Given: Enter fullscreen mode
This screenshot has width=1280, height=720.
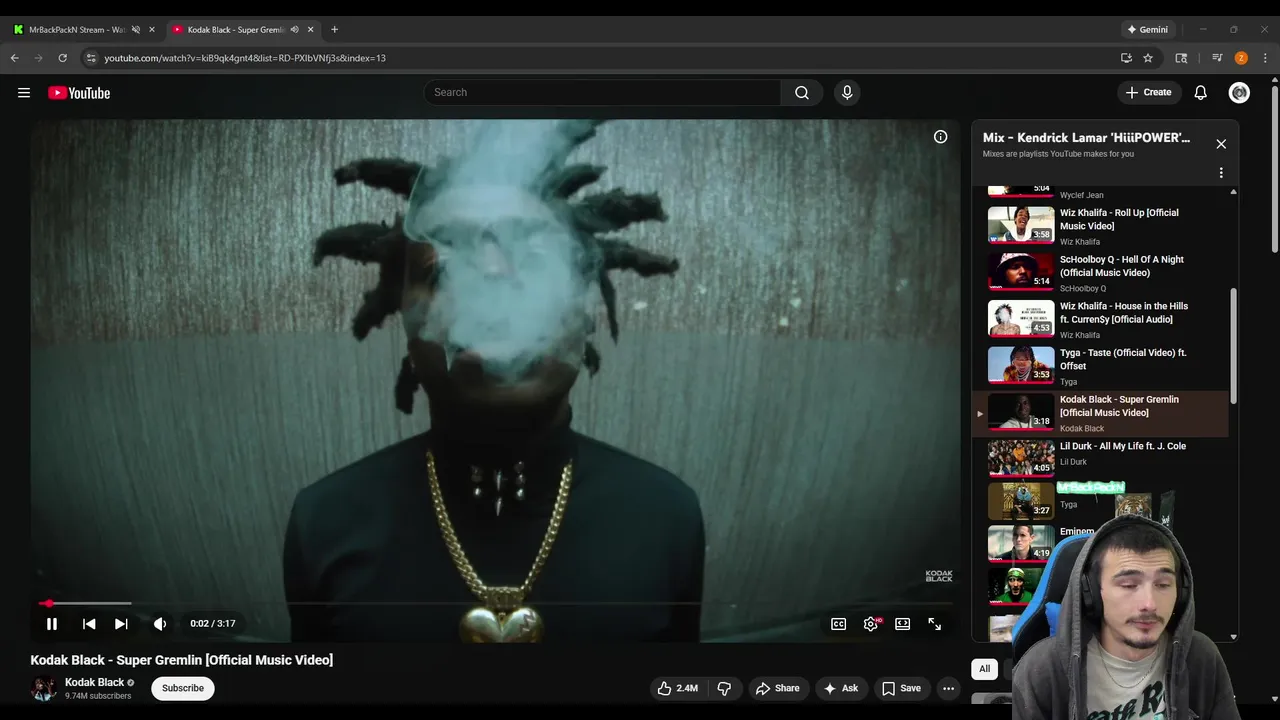Looking at the screenshot, I should click(935, 624).
